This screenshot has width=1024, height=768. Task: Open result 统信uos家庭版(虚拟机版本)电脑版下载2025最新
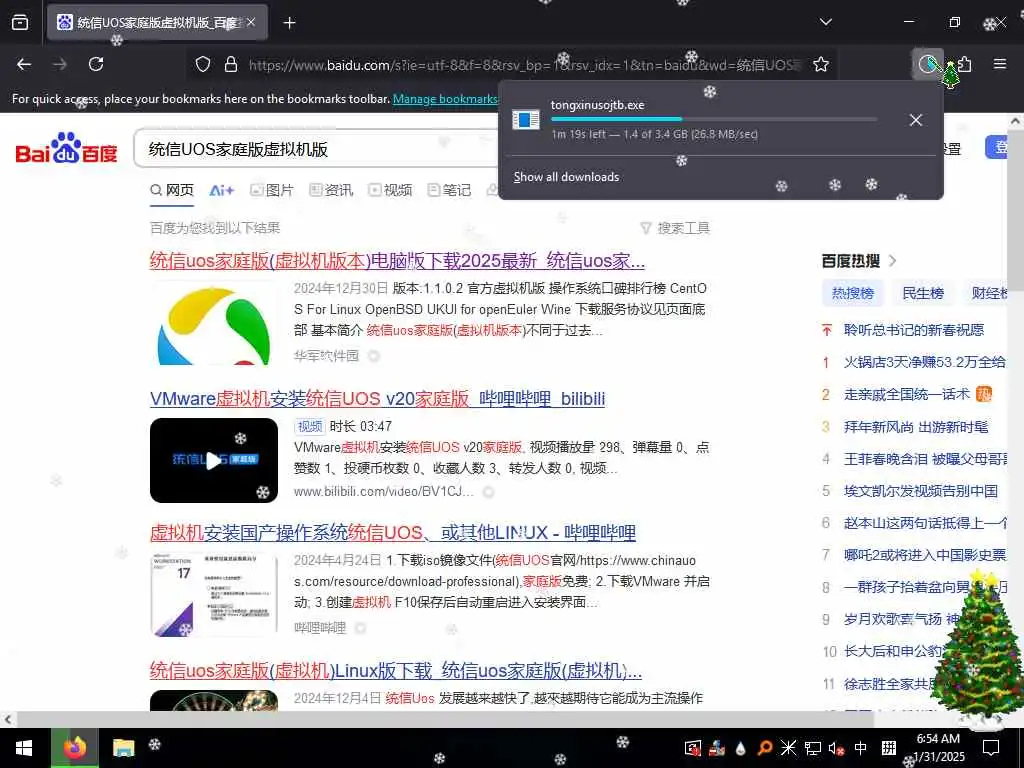pos(397,261)
